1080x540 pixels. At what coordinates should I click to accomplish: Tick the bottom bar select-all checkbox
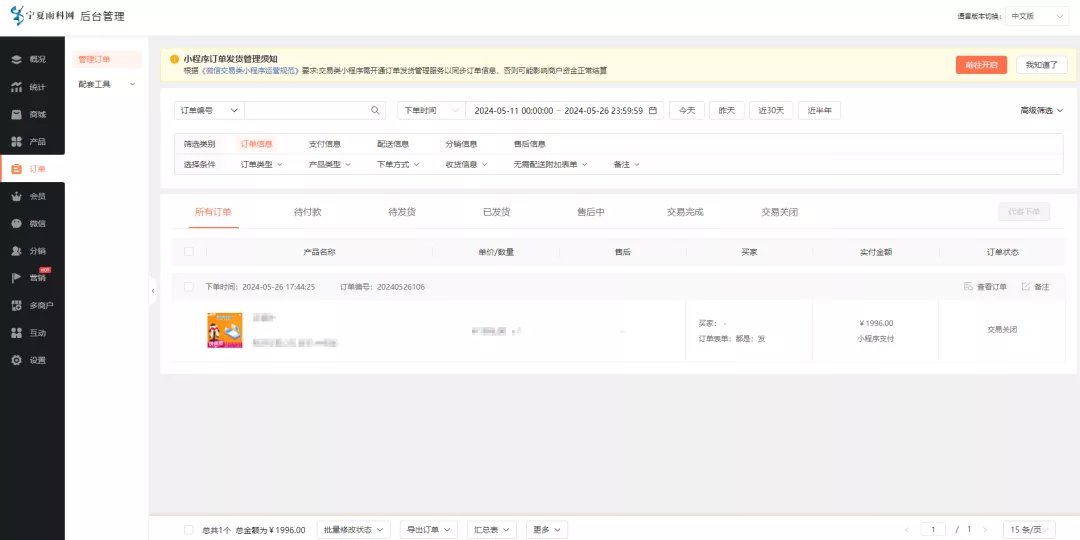click(x=189, y=530)
